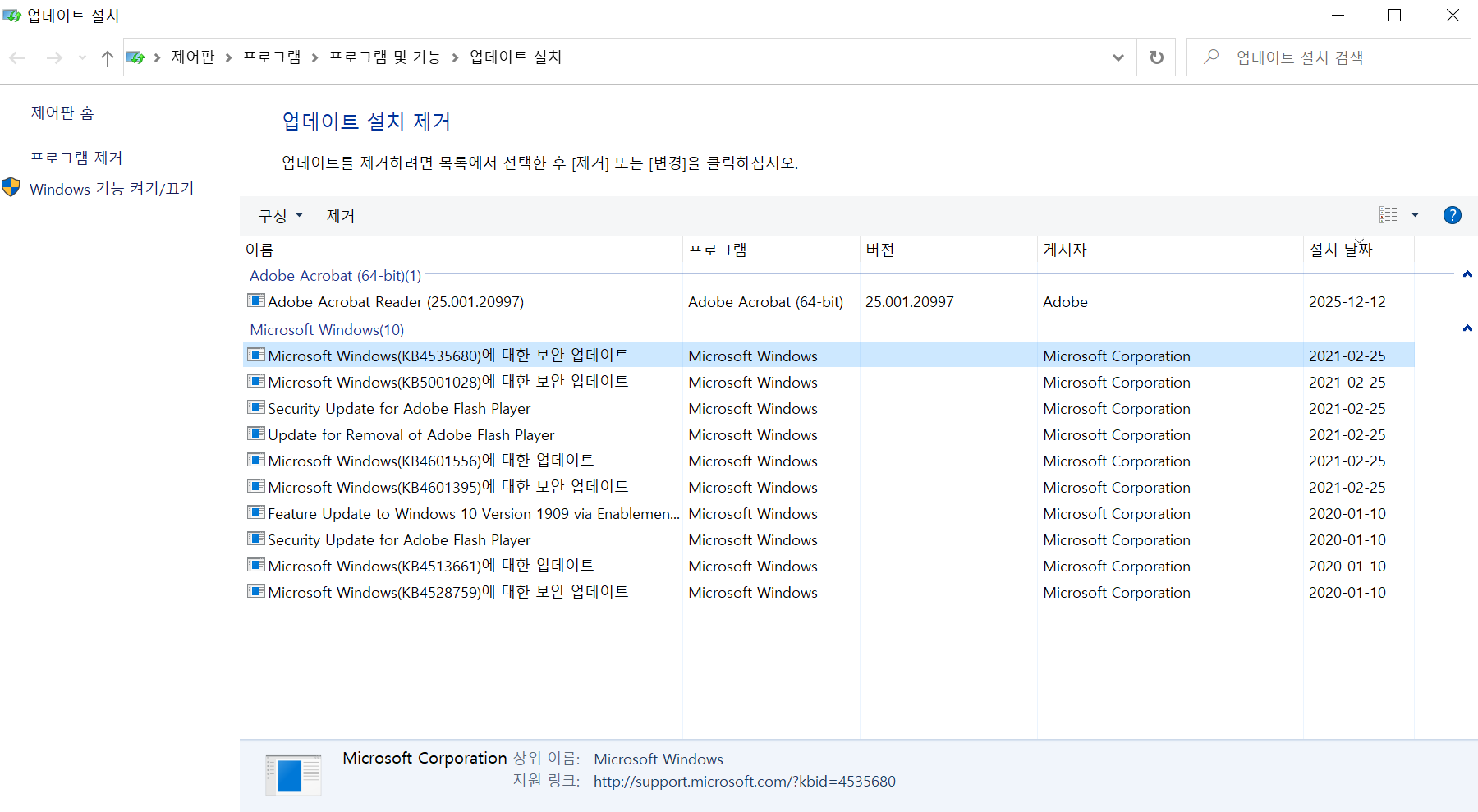Image resolution: width=1478 pixels, height=812 pixels.
Task: Click the version cell 25.001.20997
Action: click(910, 302)
